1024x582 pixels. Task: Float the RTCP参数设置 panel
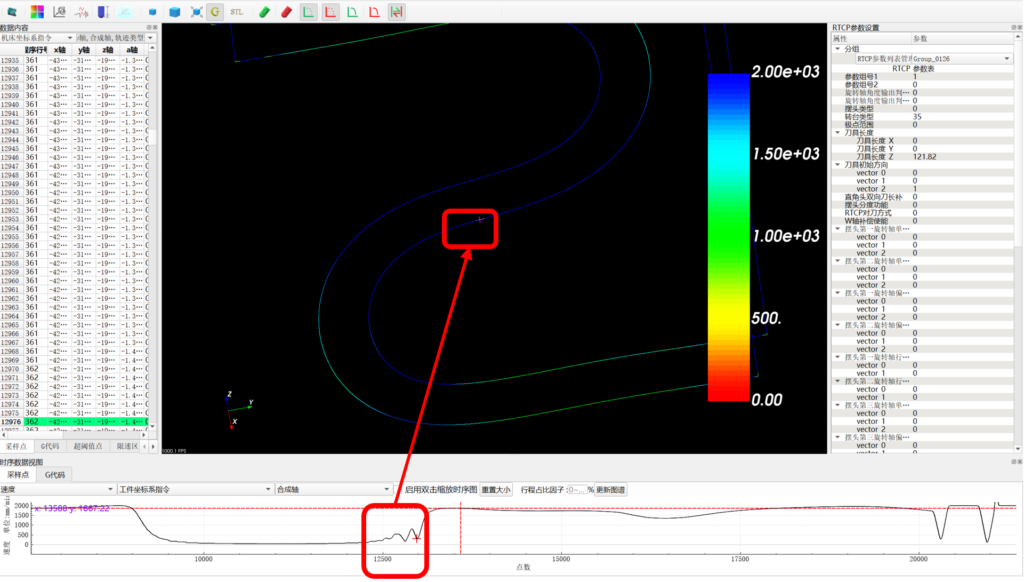pos(1014,27)
